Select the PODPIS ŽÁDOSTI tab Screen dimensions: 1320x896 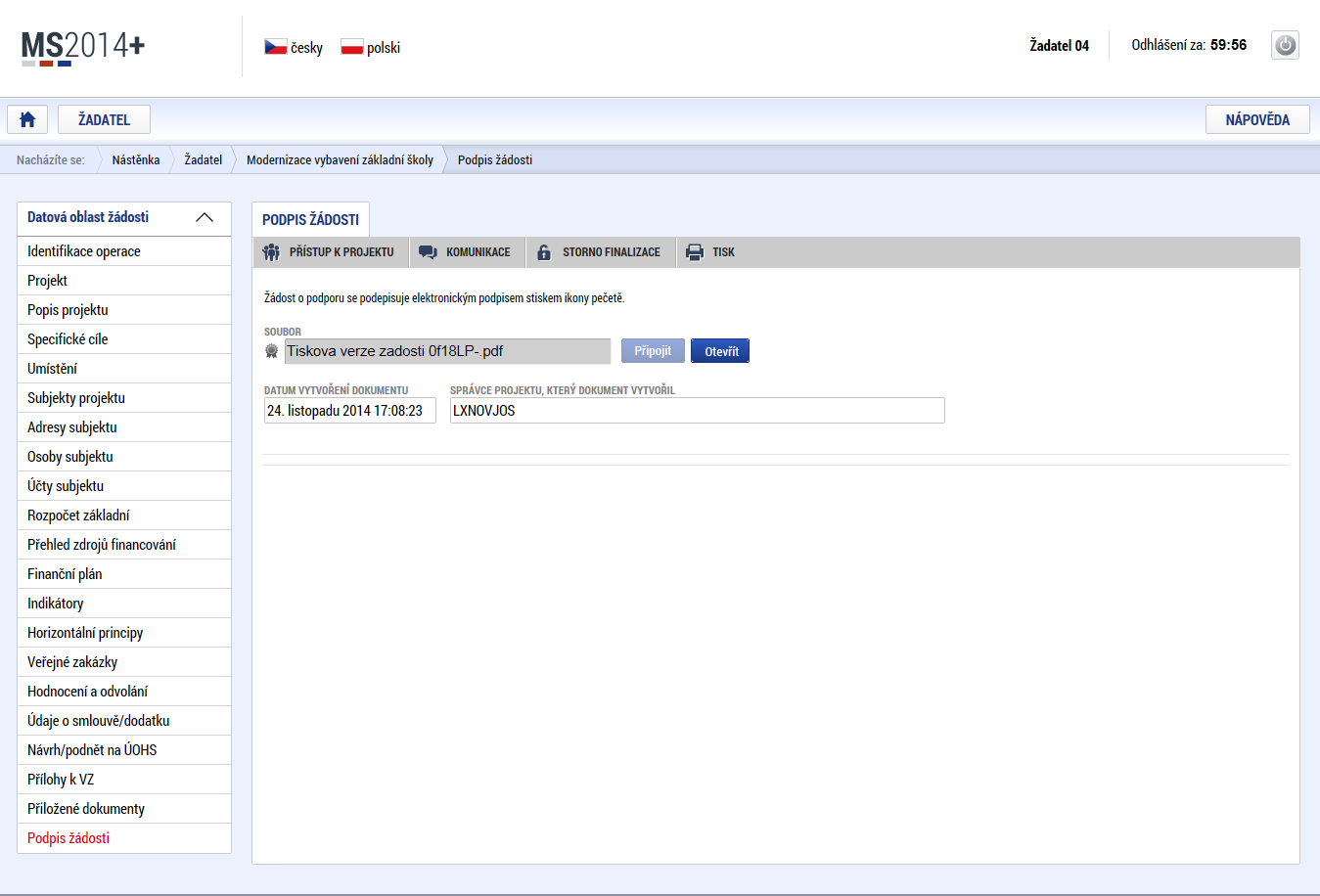pyautogui.click(x=310, y=220)
